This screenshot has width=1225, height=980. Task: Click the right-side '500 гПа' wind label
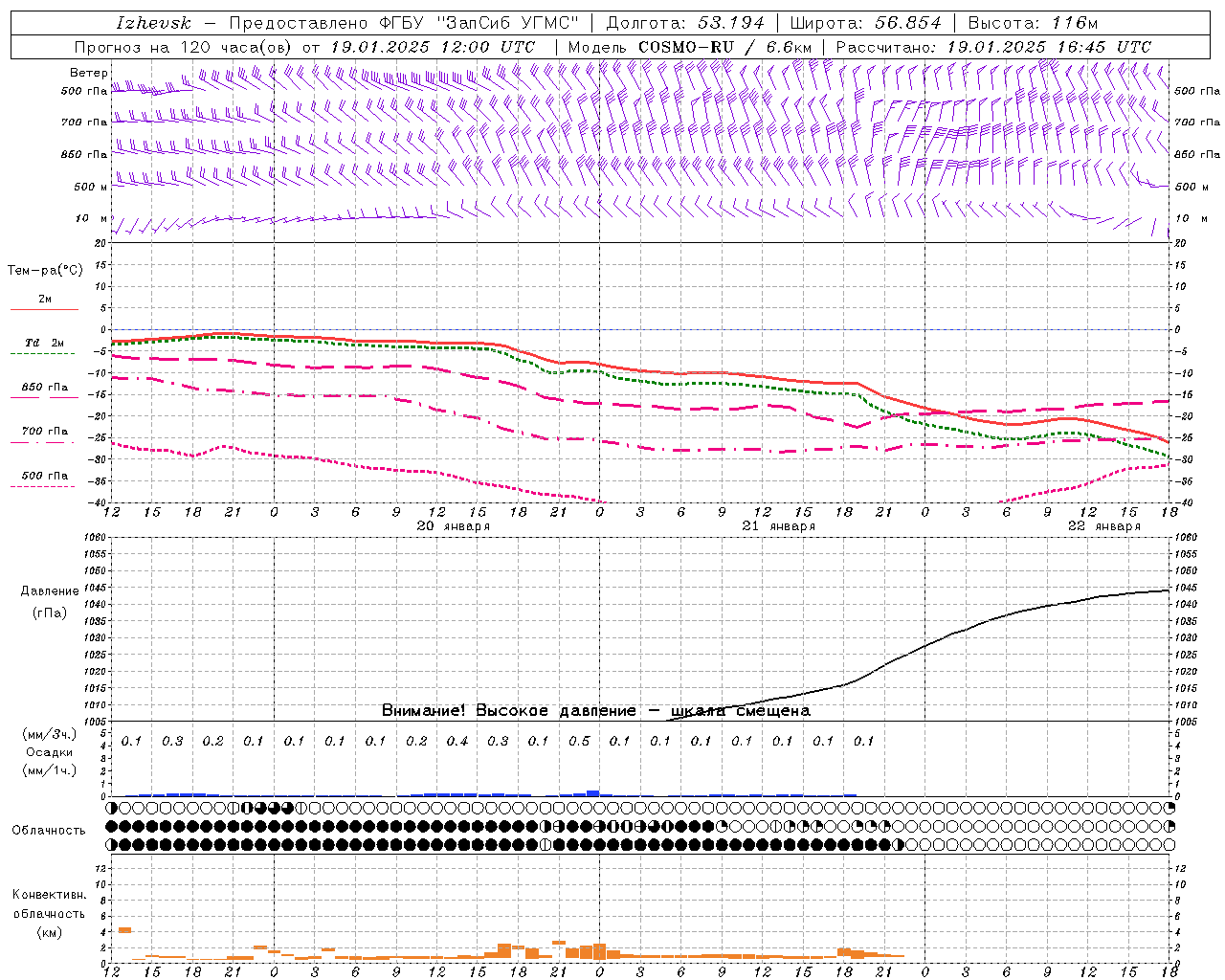pyautogui.click(x=1197, y=91)
